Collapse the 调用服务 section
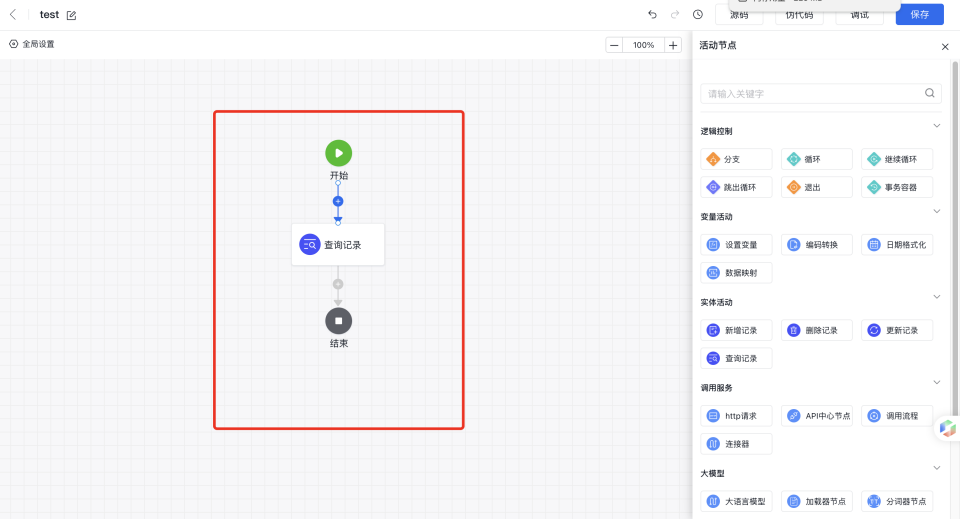 [x=937, y=382]
